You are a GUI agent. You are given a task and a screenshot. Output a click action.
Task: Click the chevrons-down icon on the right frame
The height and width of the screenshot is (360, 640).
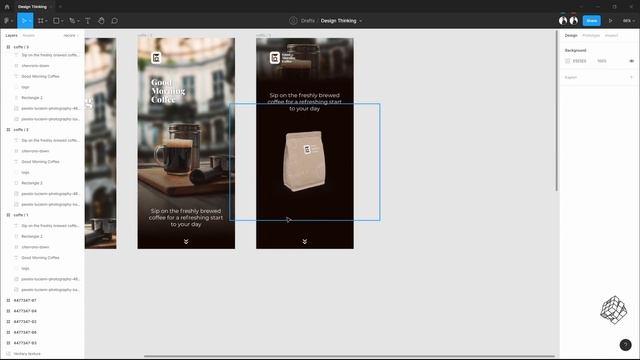(304, 242)
